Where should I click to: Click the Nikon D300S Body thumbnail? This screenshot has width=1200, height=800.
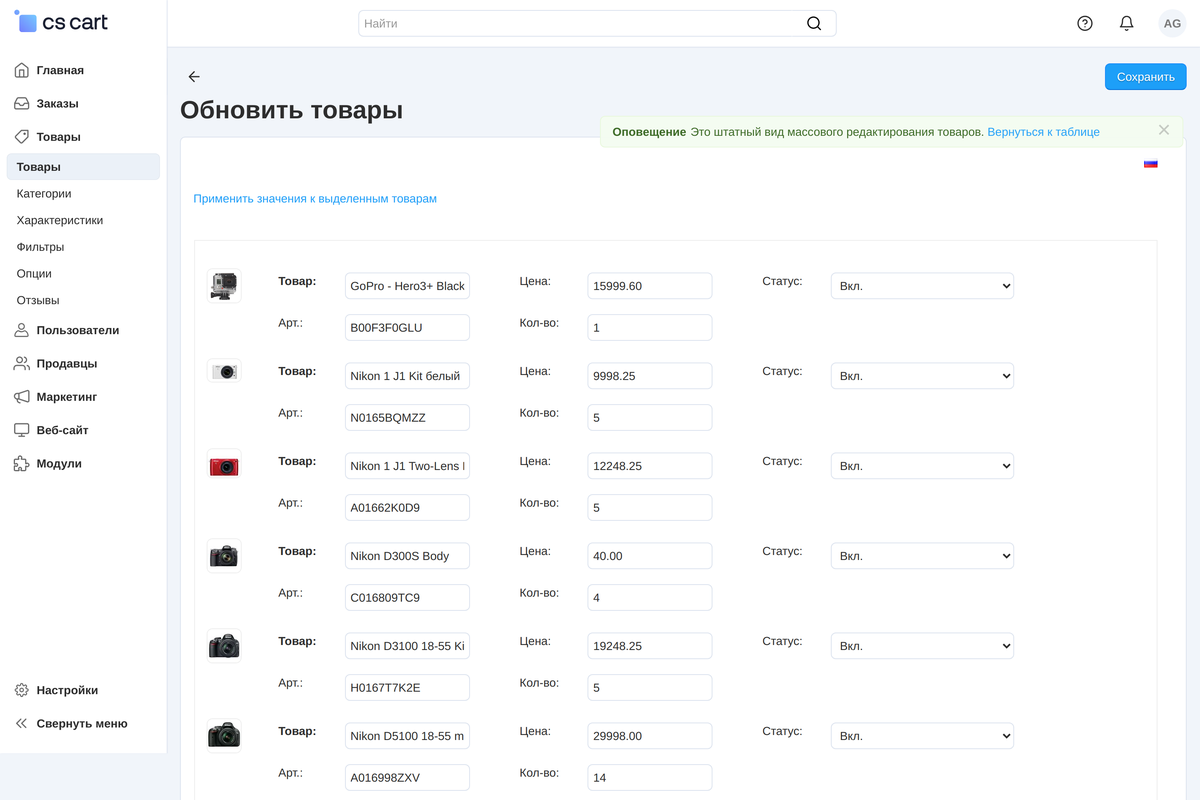224,556
